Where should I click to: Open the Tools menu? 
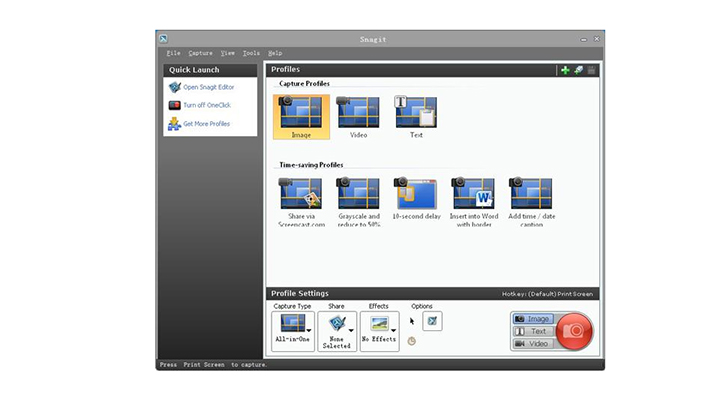pos(251,53)
